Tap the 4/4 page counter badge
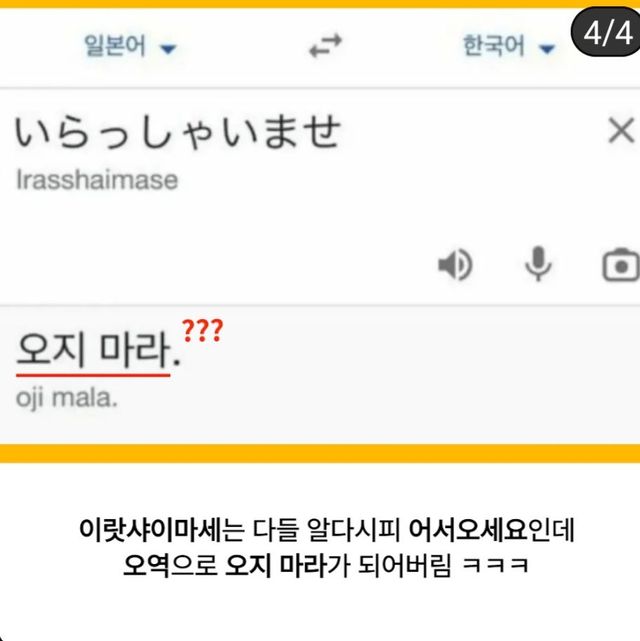Screen dimensions: 640x641 pyautogui.click(x=607, y=31)
